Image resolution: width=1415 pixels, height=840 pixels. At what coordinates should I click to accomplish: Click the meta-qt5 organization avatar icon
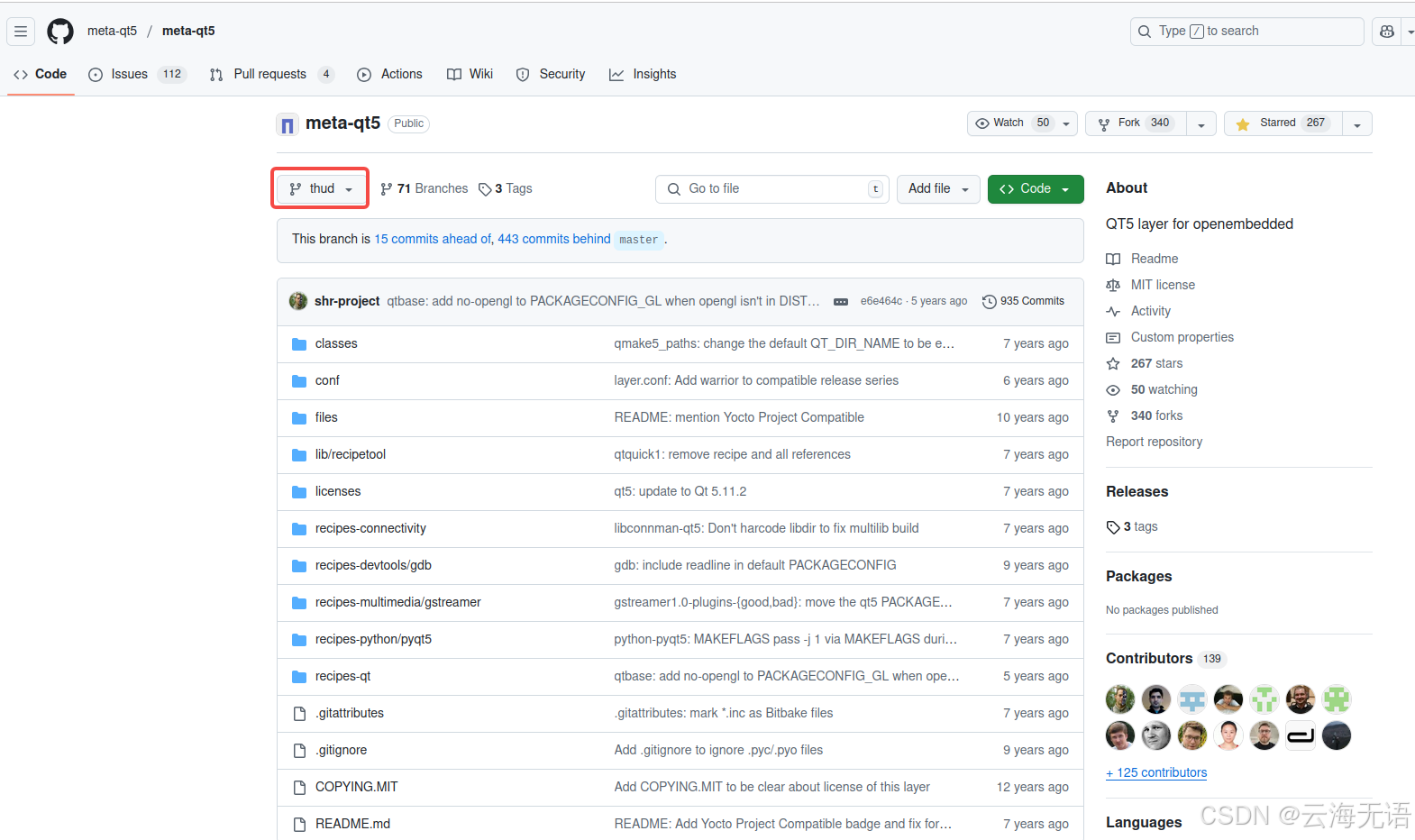[x=287, y=124]
